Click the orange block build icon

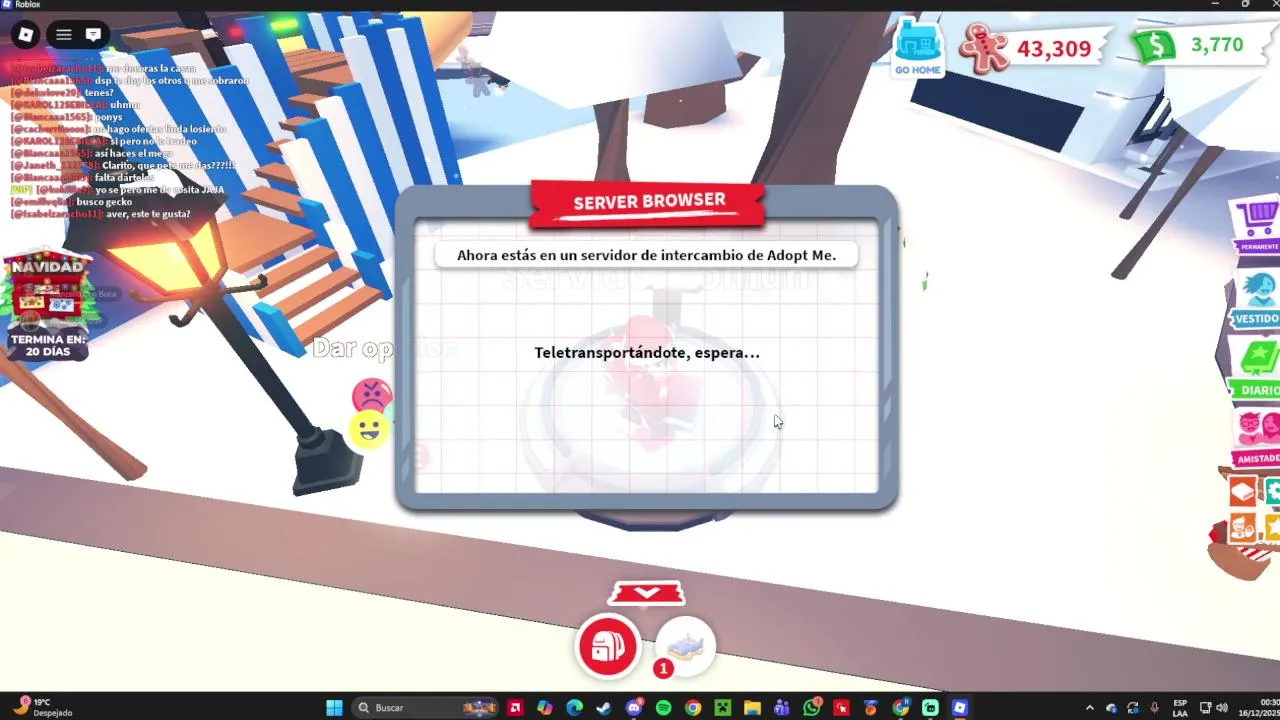[x=1243, y=492]
